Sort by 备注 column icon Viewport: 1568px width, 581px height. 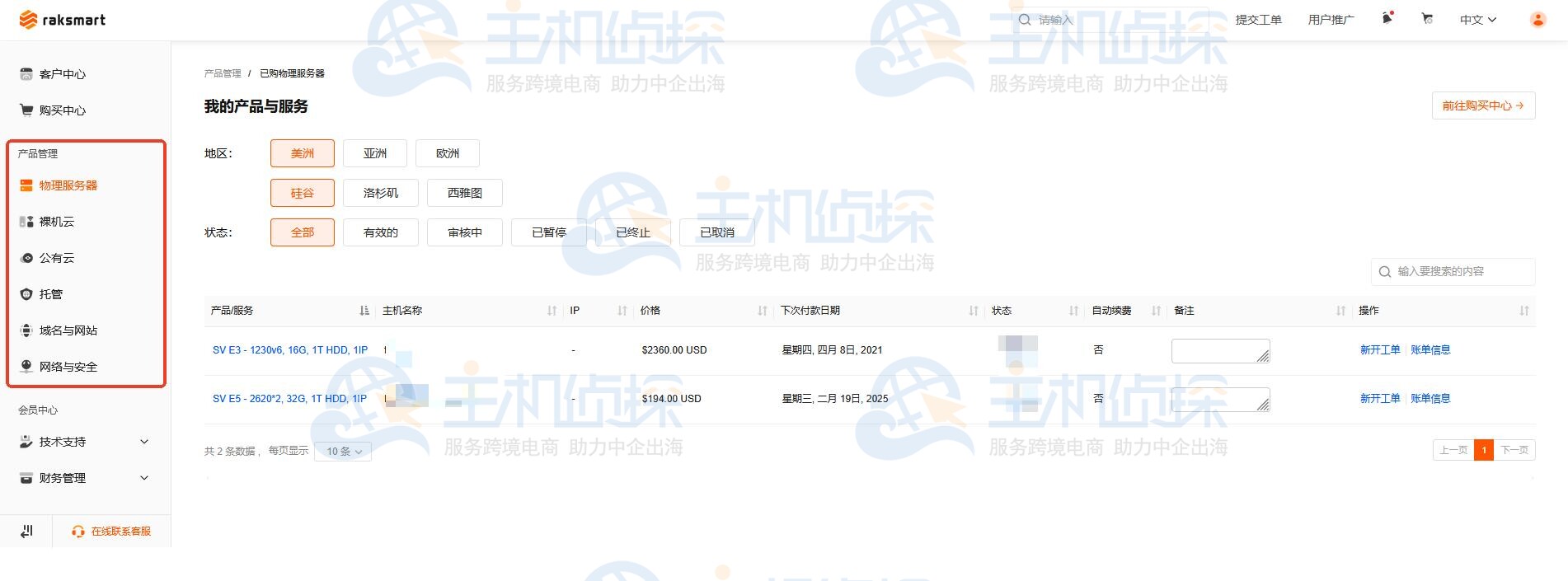[x=1340, y=311]
